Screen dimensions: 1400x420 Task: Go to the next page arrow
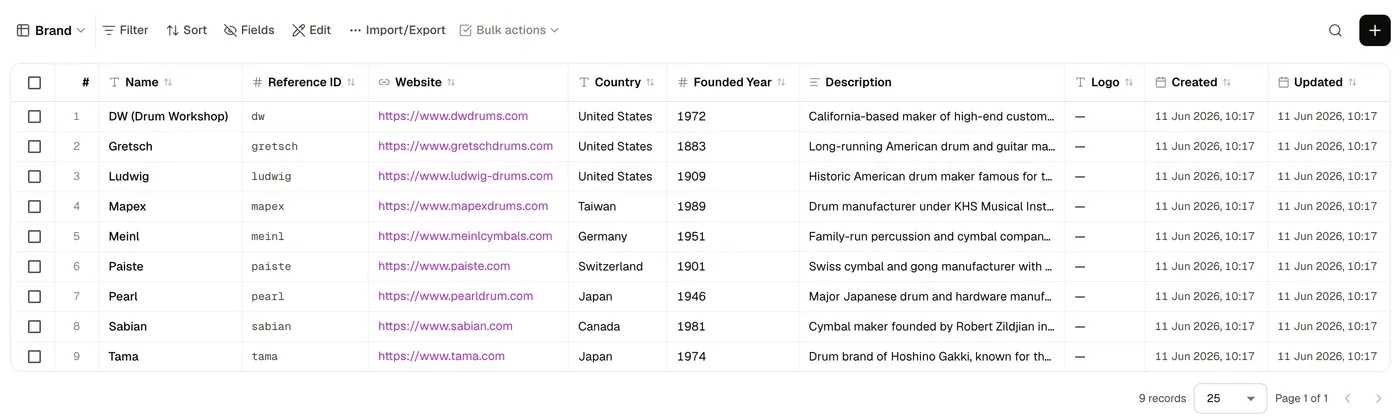[x=1378, y=398]
